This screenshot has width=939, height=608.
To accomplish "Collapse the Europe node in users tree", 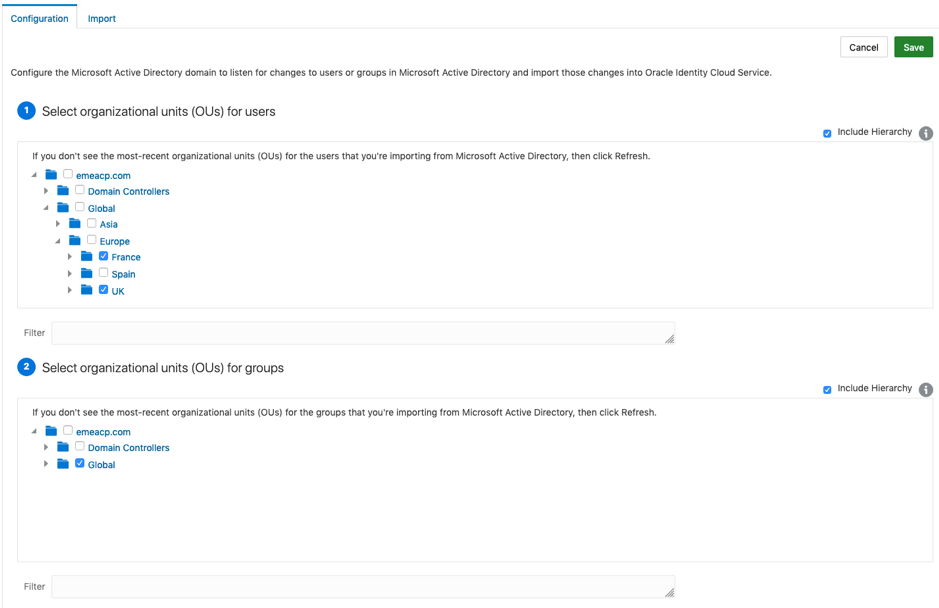I will tap(58, 241).
